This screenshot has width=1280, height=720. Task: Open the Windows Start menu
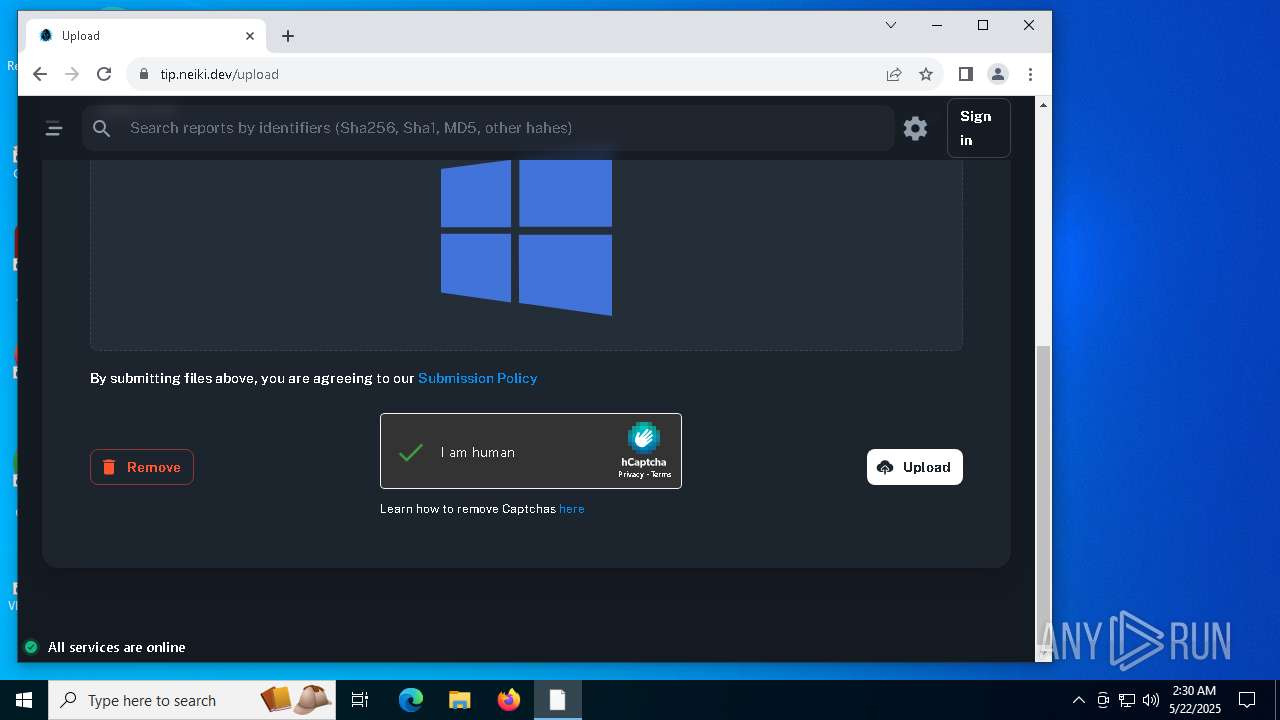[24, 700]
